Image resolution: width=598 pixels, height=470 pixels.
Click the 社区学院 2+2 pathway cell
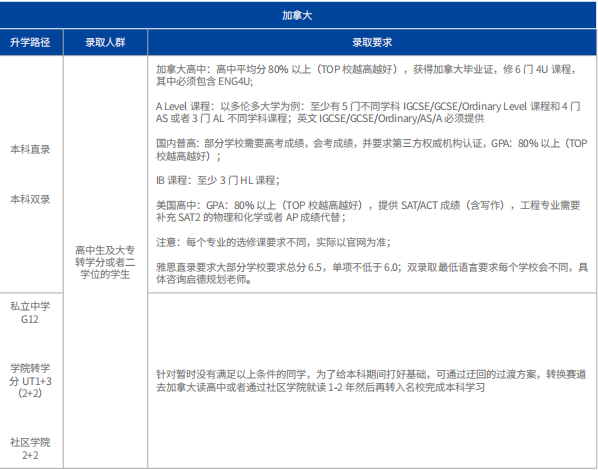pos(30,449)
